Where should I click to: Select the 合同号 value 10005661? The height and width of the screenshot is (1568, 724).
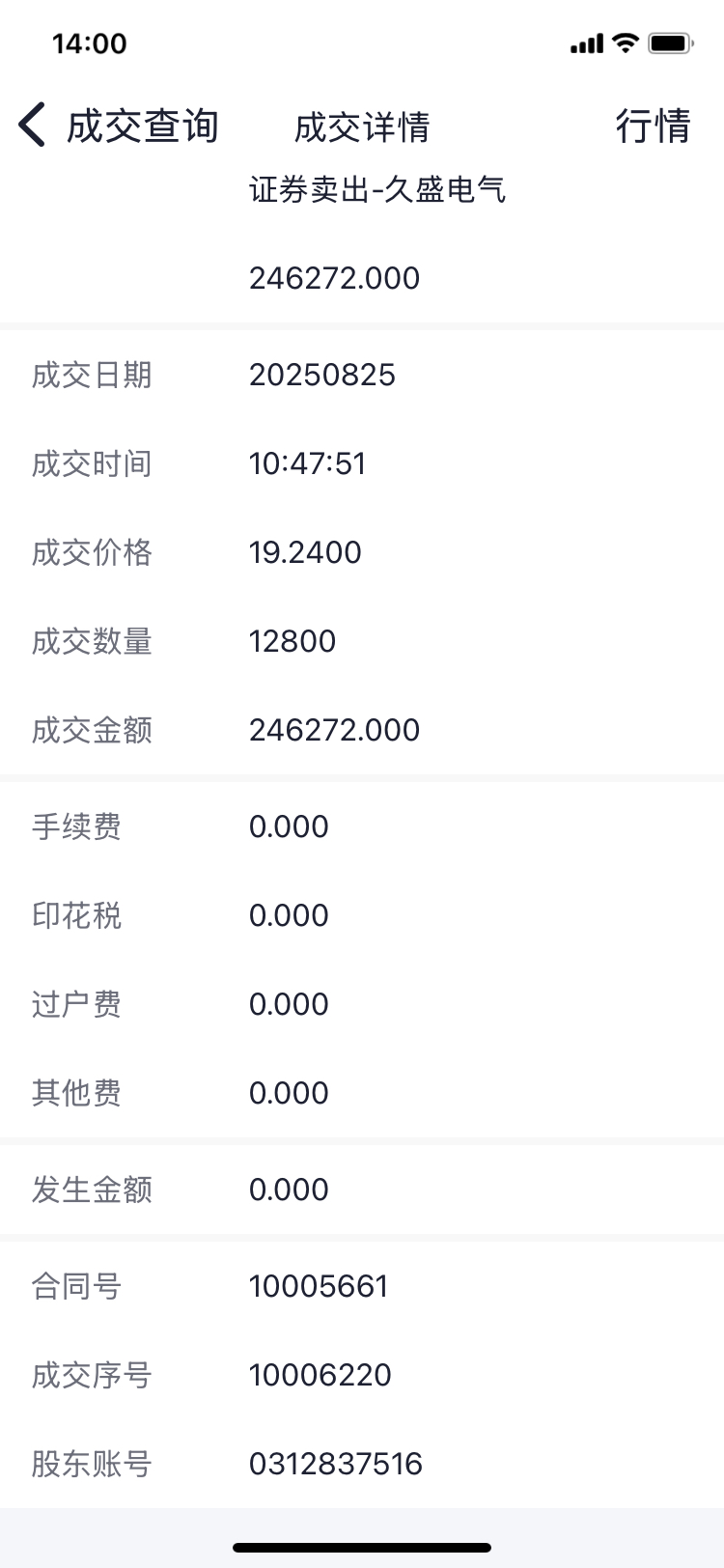tap(319, 1286)
